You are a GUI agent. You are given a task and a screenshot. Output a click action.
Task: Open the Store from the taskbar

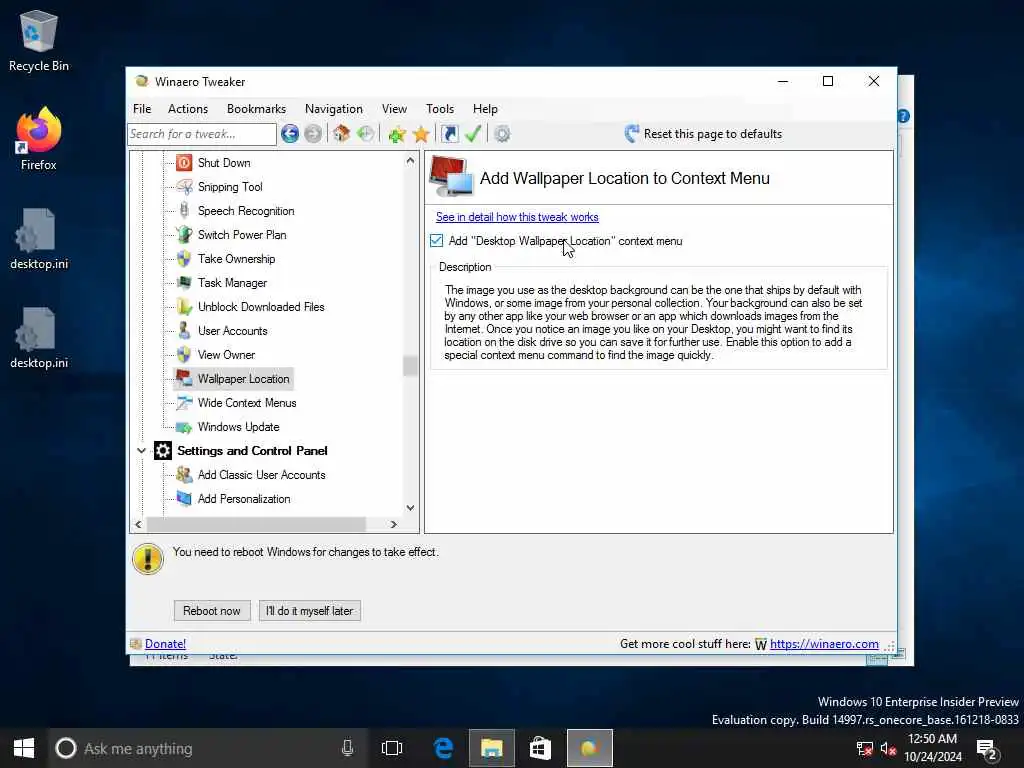point(540,748)
